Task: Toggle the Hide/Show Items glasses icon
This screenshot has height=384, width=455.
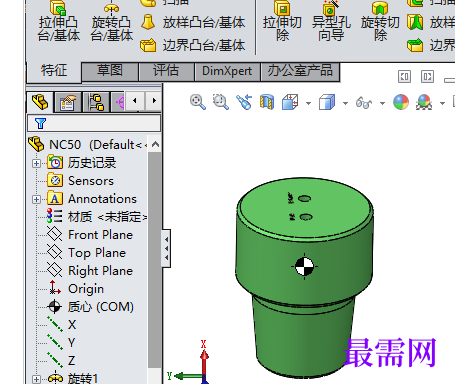Action: tap(363, 102)
